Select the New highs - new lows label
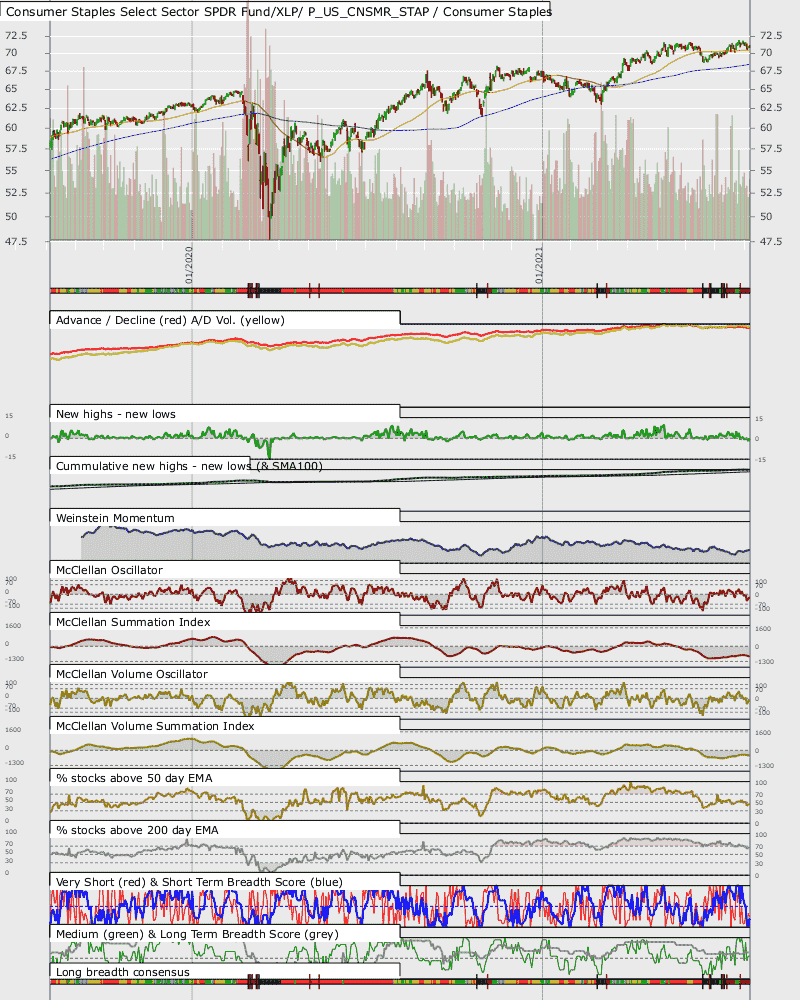800x1000 pixels. (115, 414)
